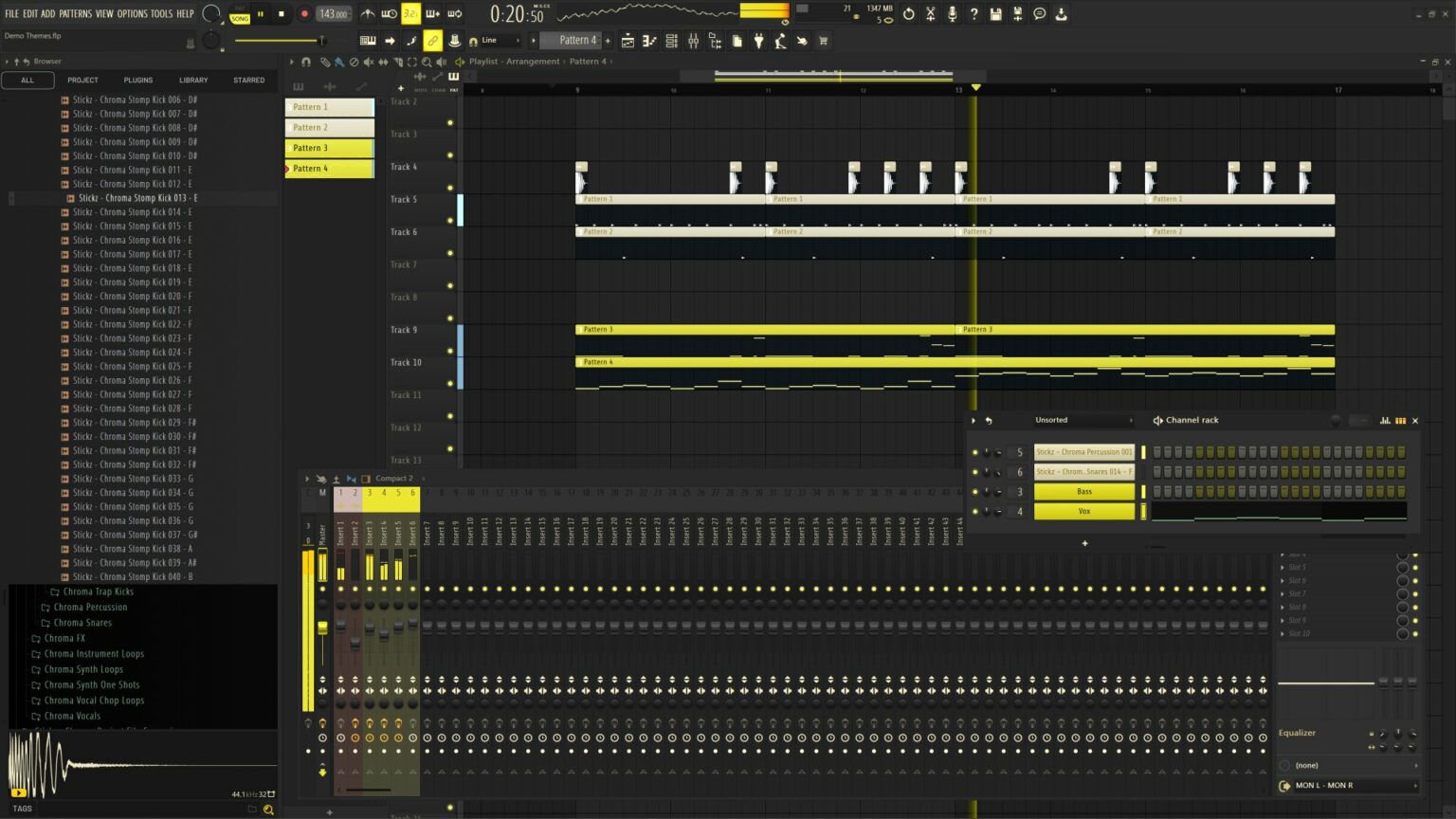Open the Playlist zoom magnifier tool
The image size is (1456, 819).
(x=428, y=62)
